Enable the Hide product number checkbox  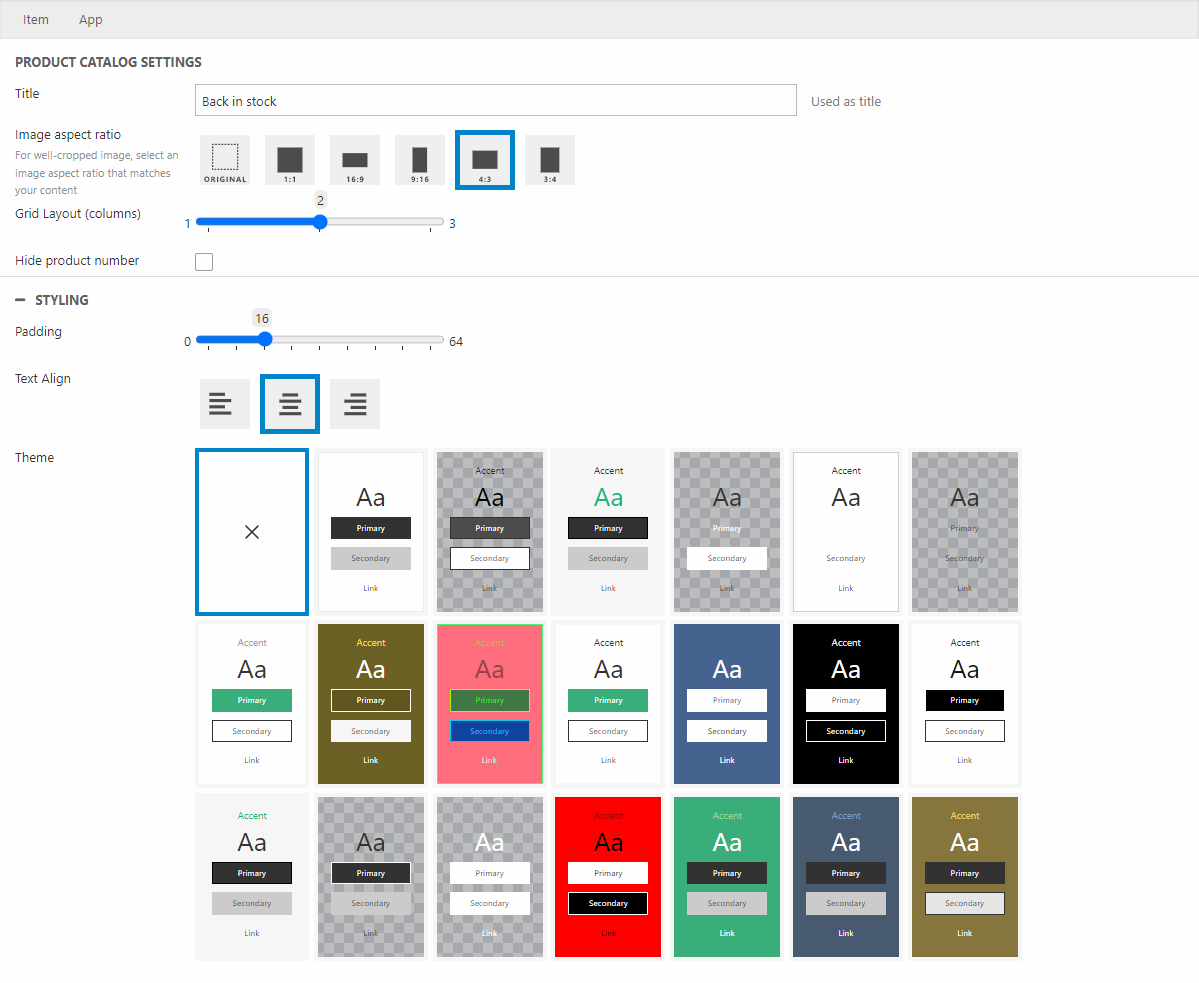pyautogui.click(x=204, y=262)
